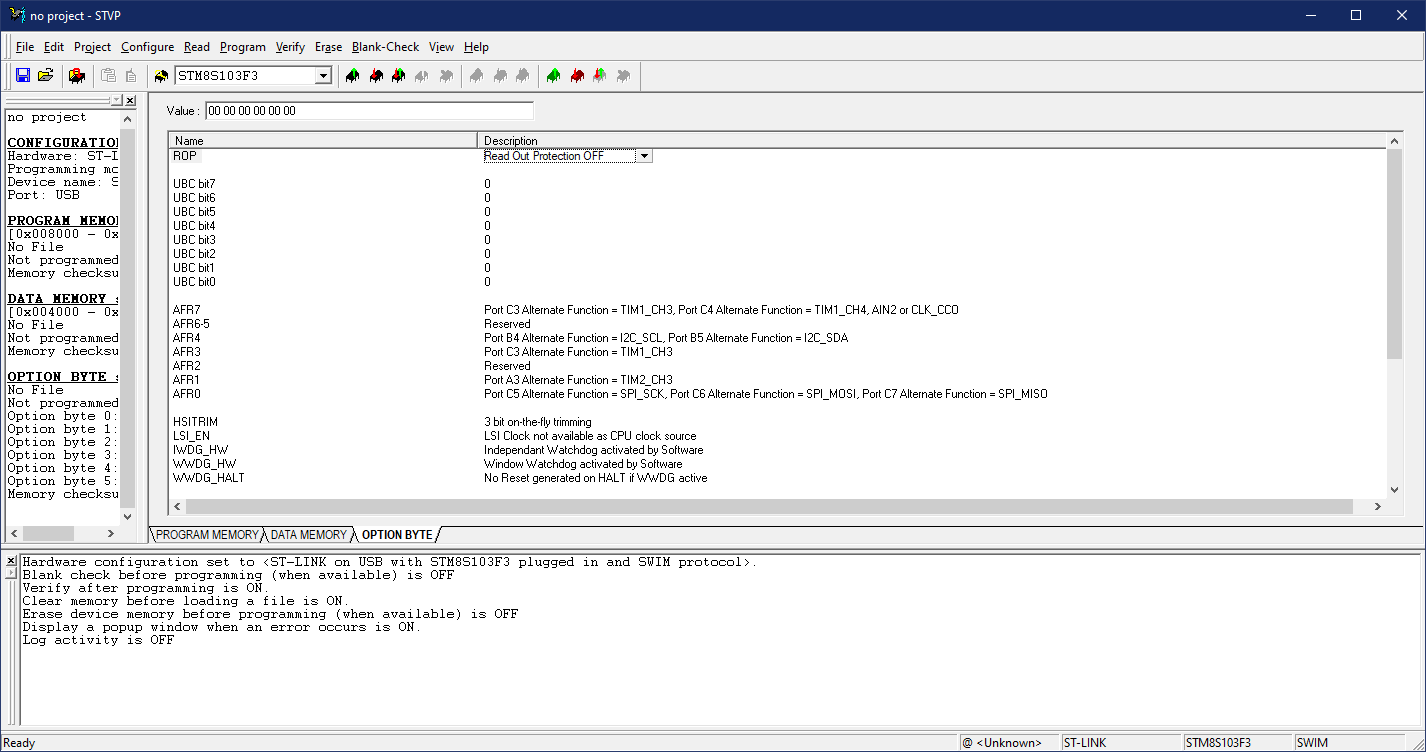Viewport: 1426px width, 752px height.
Task: Click the all-red chip icon
Action: coord(577,76)
